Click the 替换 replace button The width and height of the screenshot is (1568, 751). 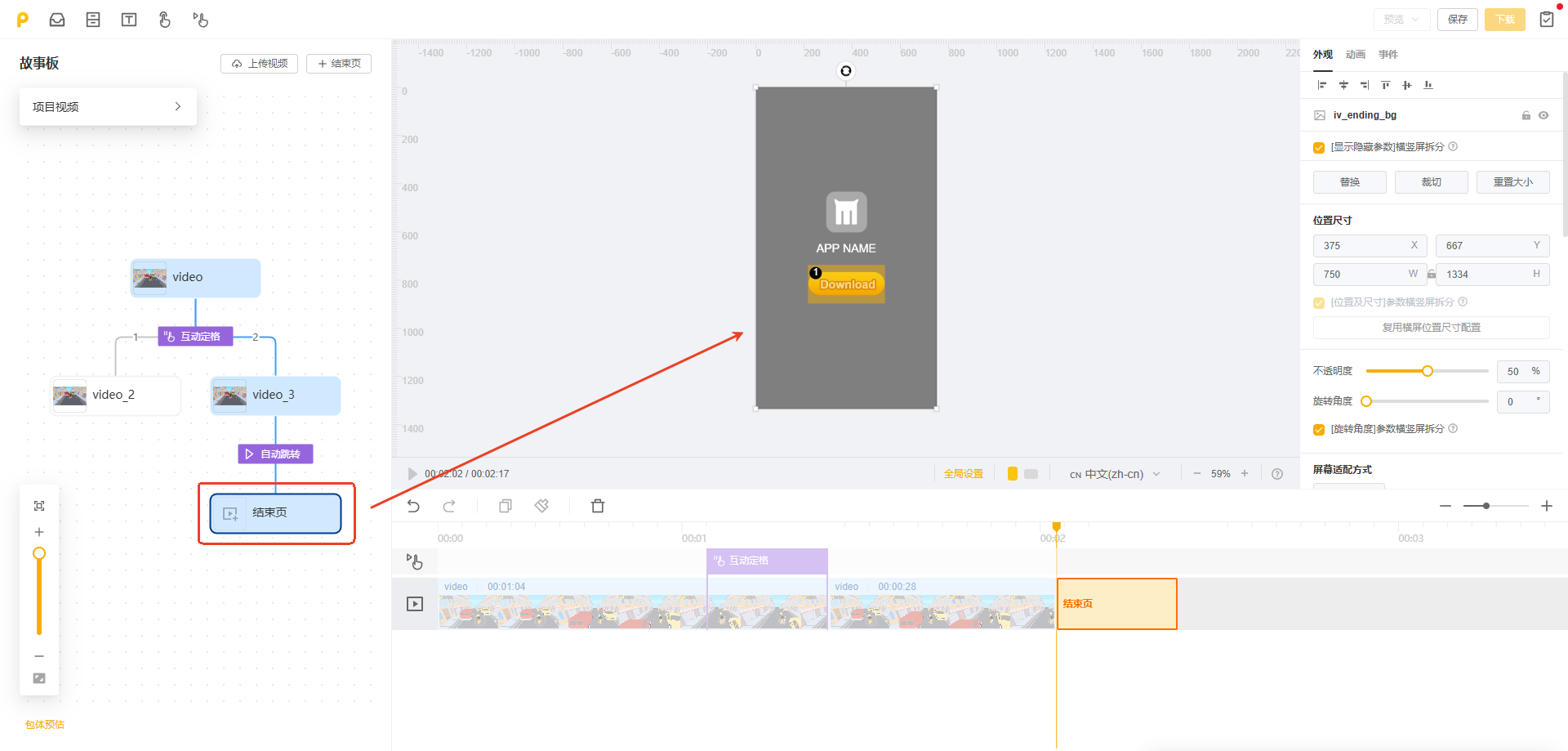(x=1350, y=182)
